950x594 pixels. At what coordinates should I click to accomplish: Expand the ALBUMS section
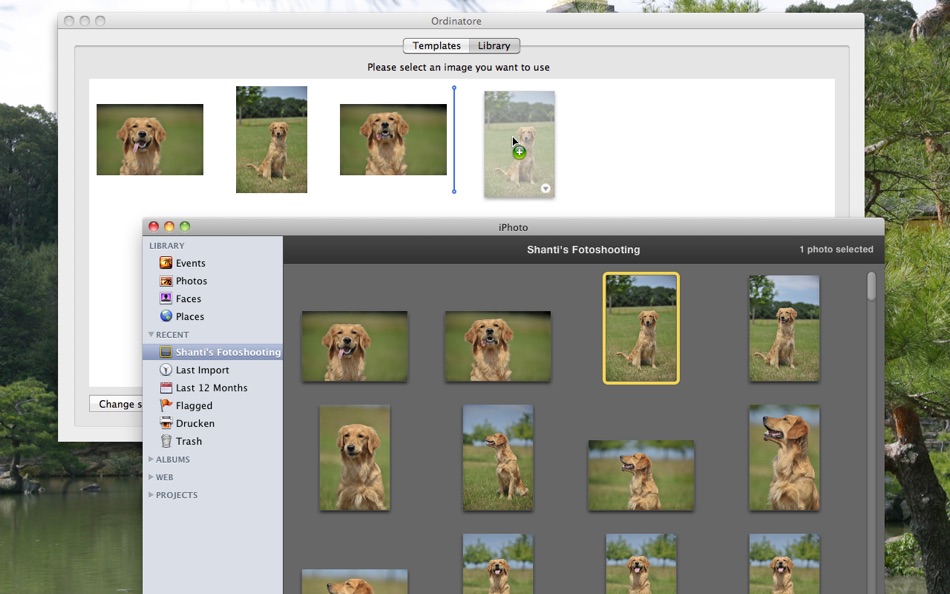click(x=151, y=459)
